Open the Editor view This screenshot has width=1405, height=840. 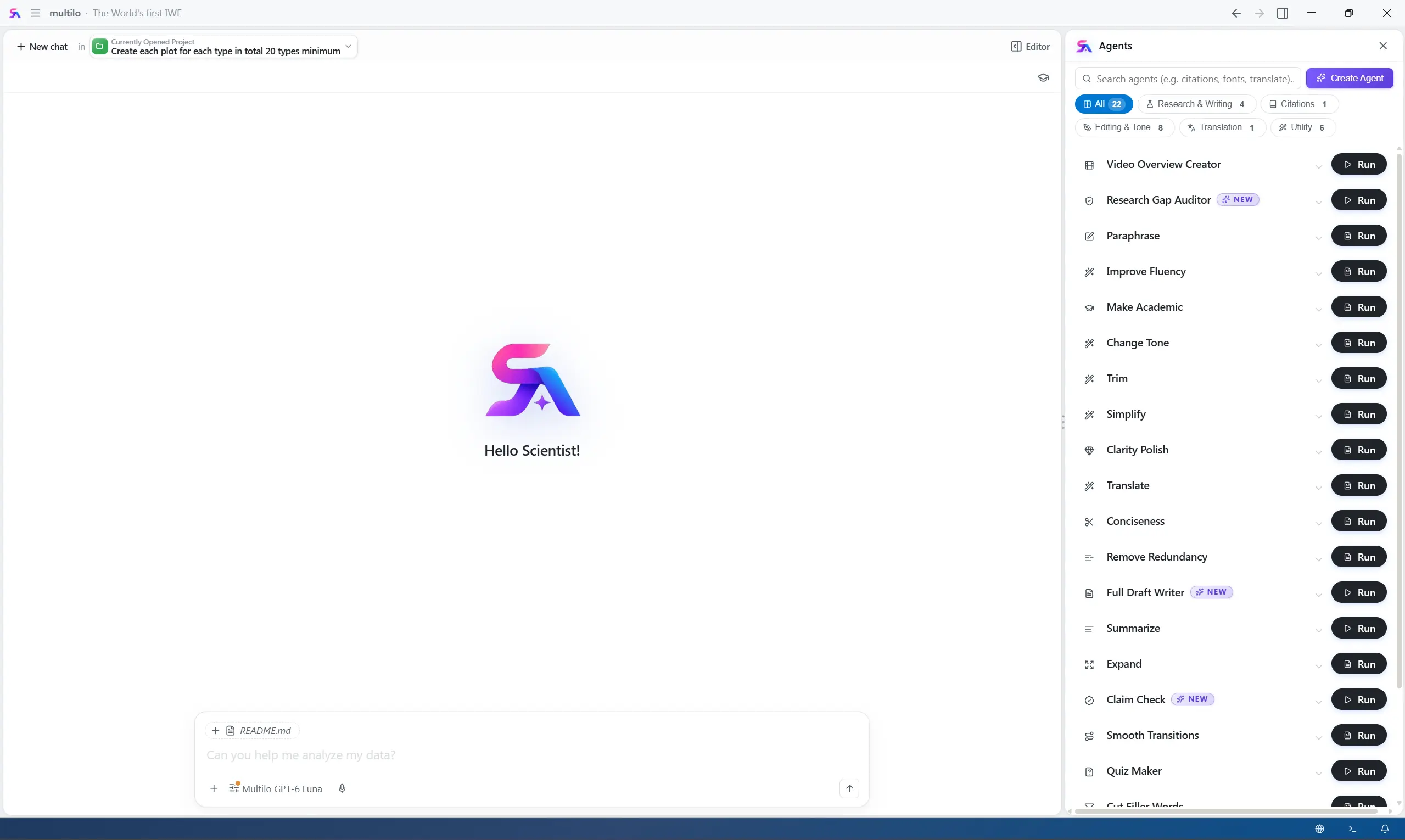[1030, 47]
